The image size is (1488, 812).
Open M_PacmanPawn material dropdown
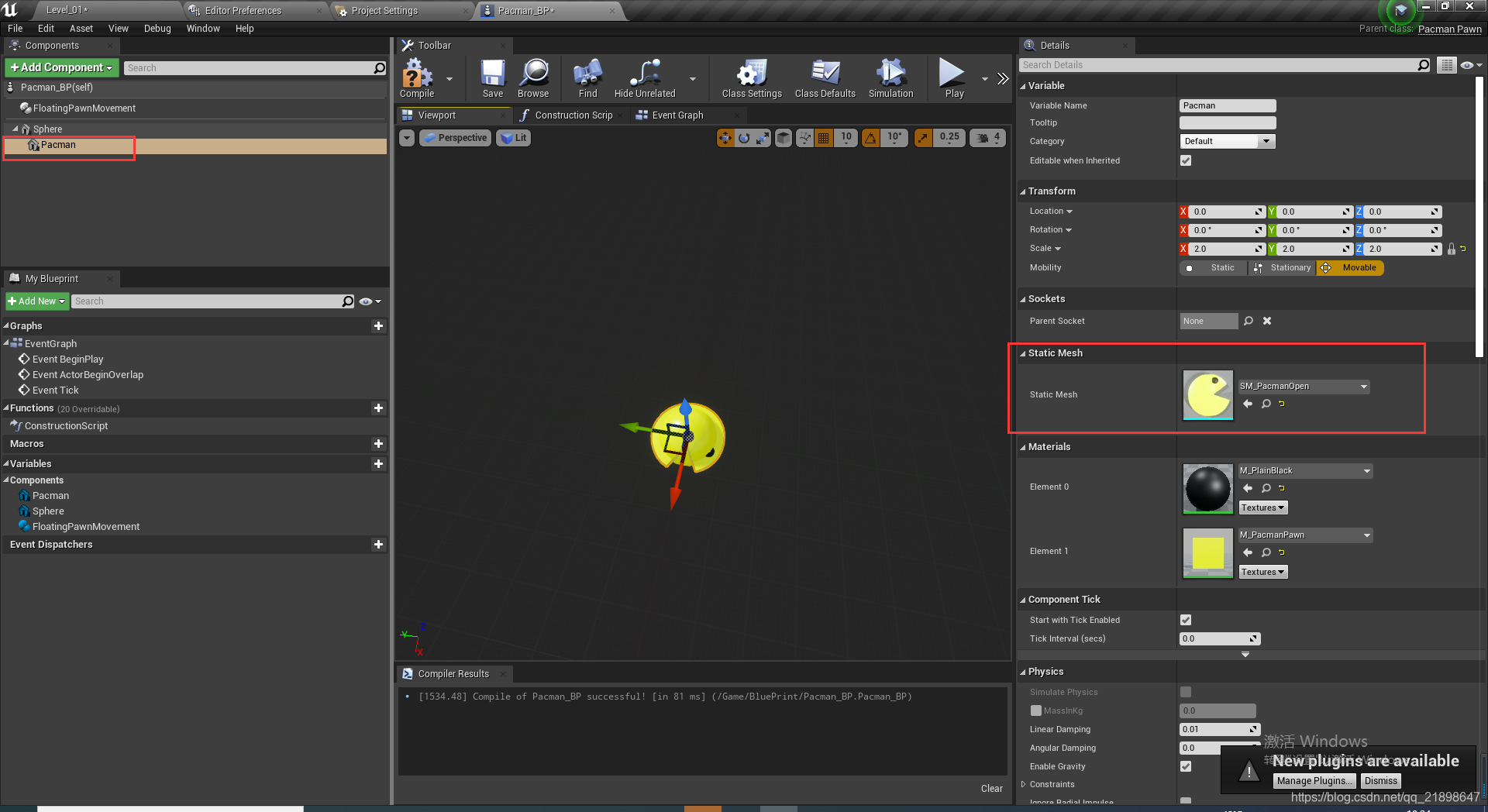1305,535
